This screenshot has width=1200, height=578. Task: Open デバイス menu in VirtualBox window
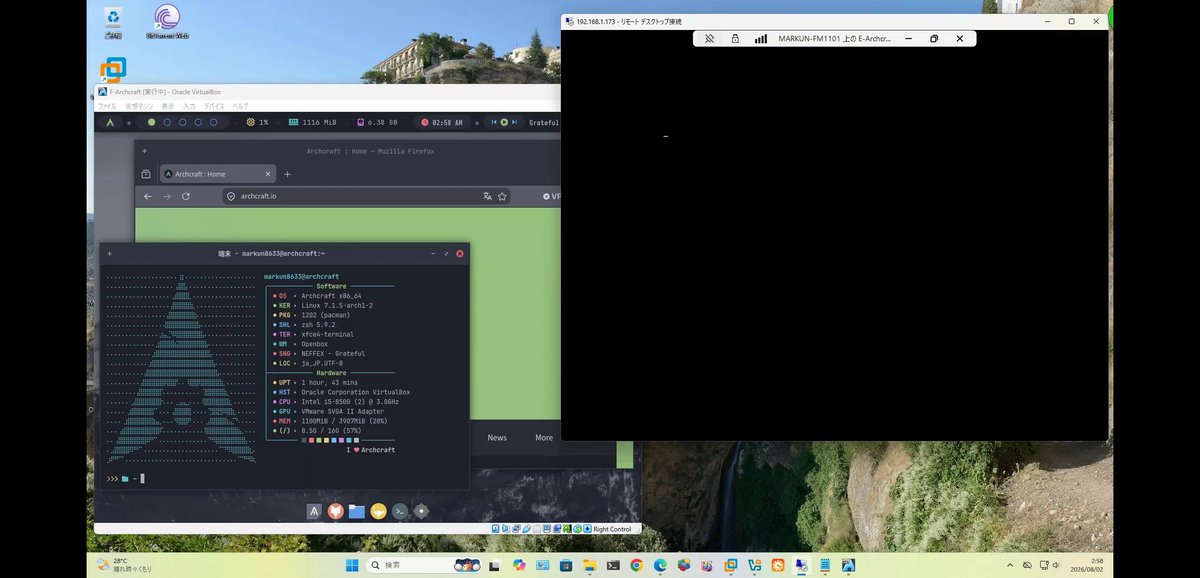(x=215, y=106)
